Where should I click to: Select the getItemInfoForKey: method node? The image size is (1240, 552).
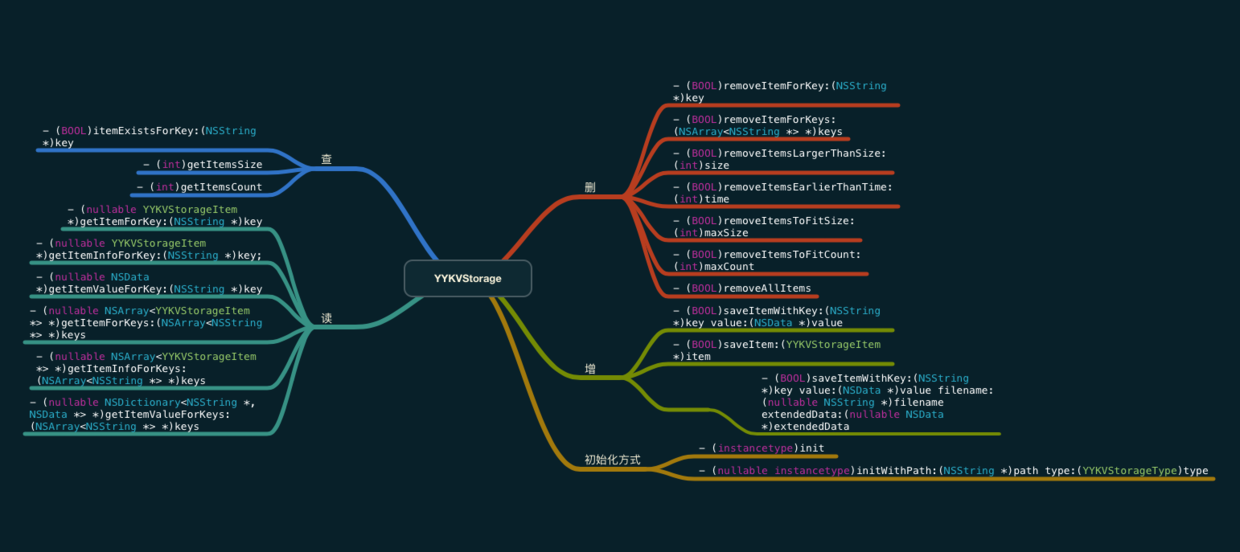coord(148,249)
